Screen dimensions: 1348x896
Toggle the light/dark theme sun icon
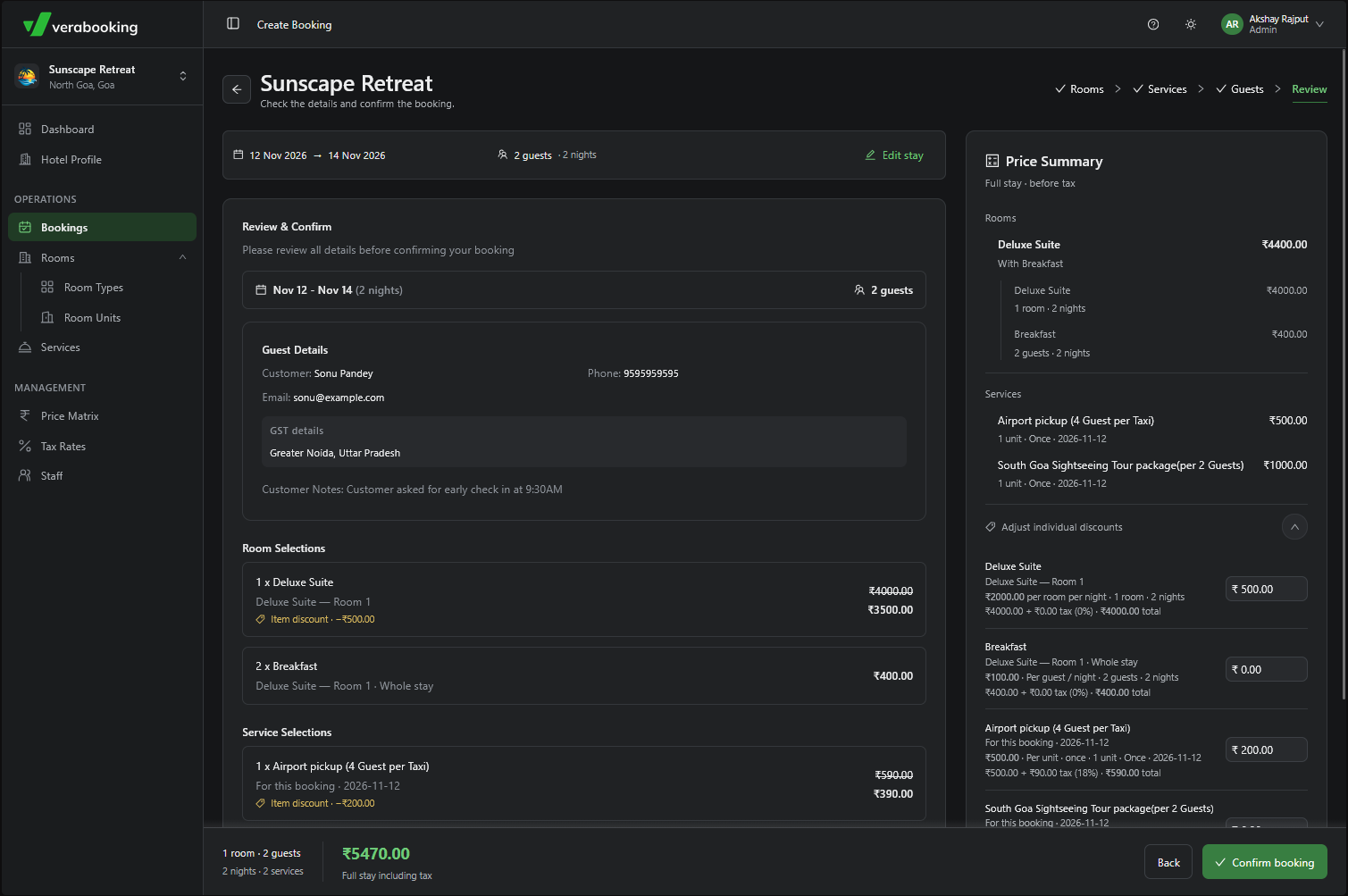tap(1191, 24)
